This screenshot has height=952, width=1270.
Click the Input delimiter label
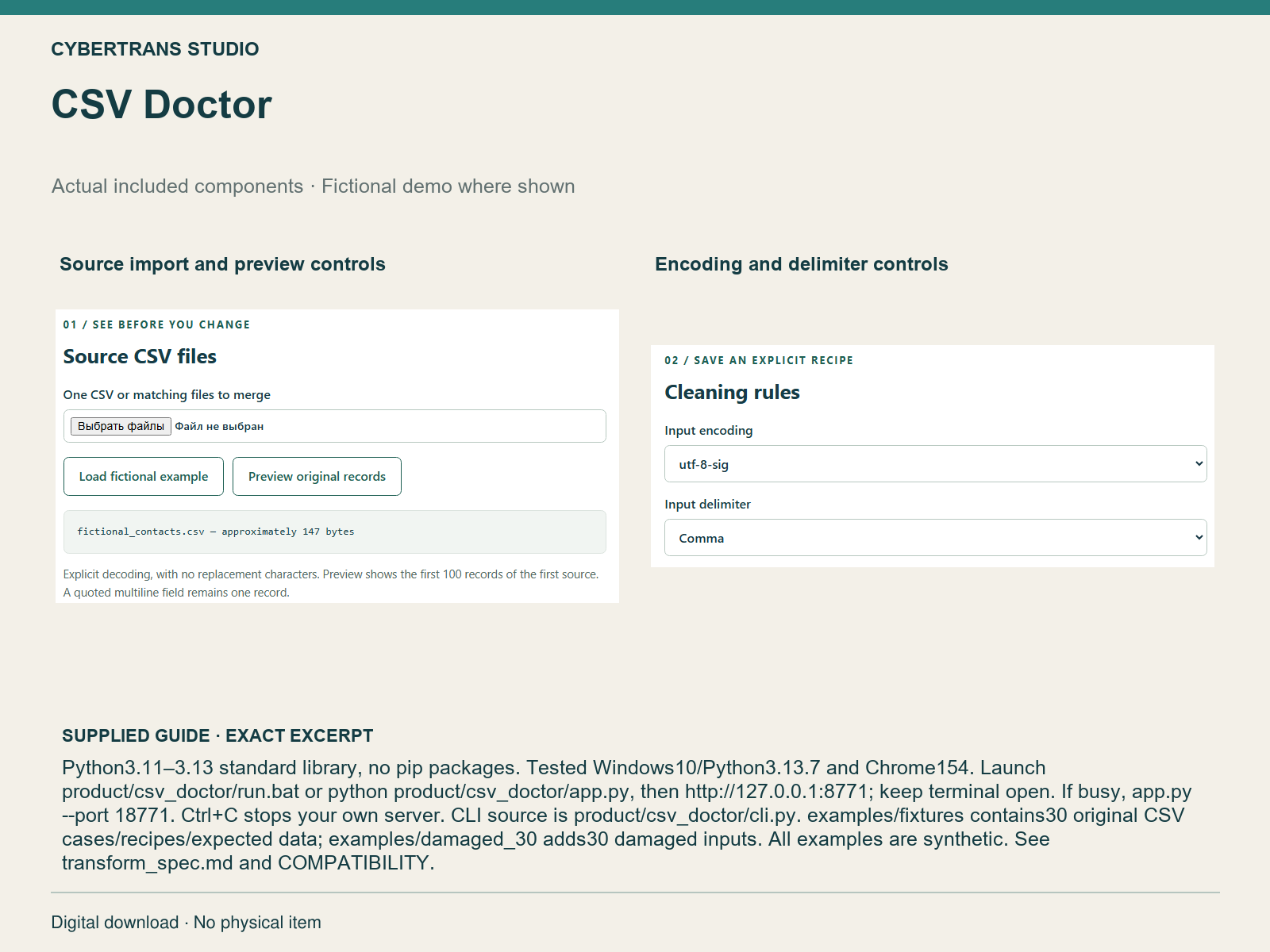(x=707, y=504)
